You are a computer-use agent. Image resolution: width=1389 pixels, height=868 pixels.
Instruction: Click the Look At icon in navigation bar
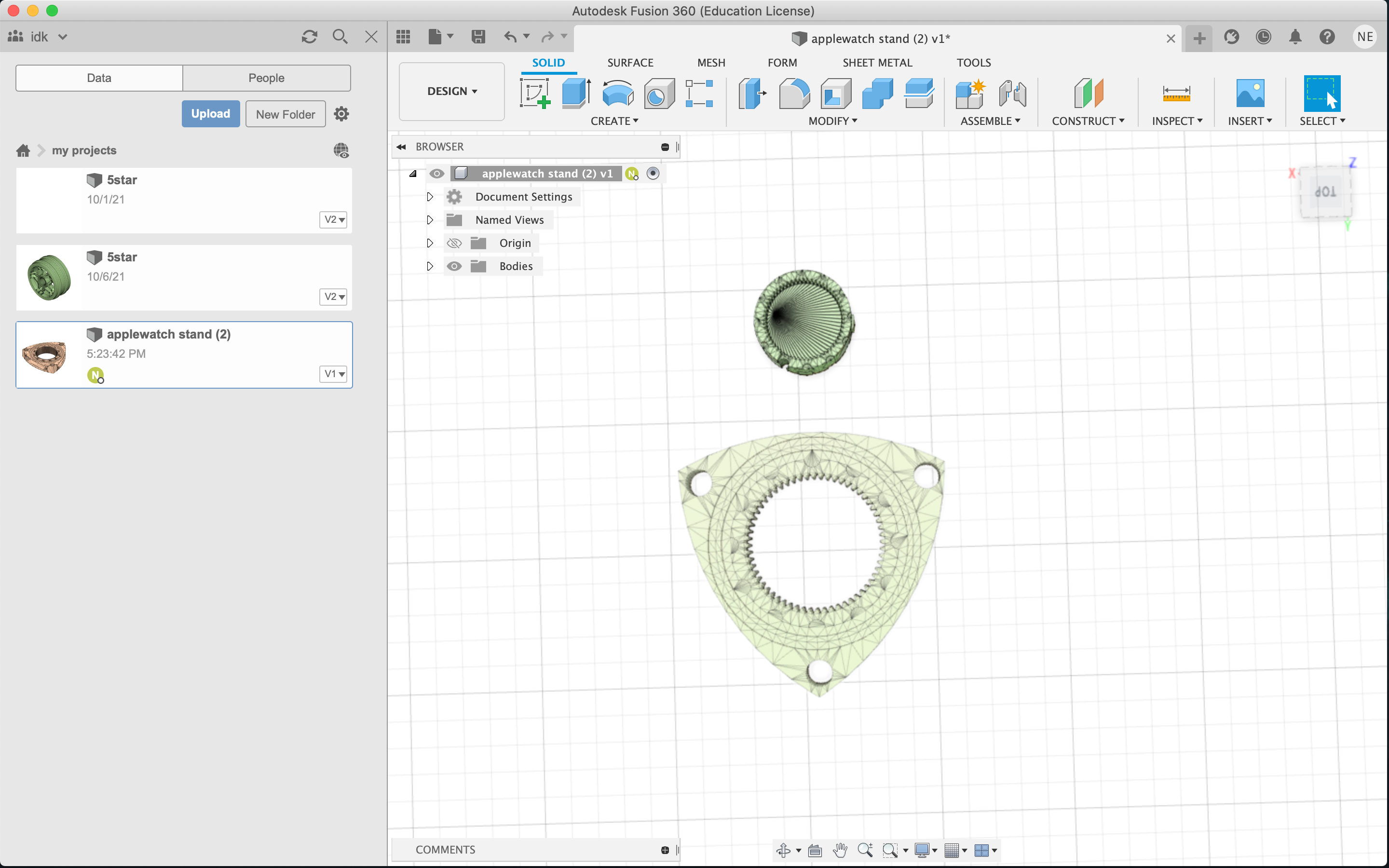(x=815, y=850)
